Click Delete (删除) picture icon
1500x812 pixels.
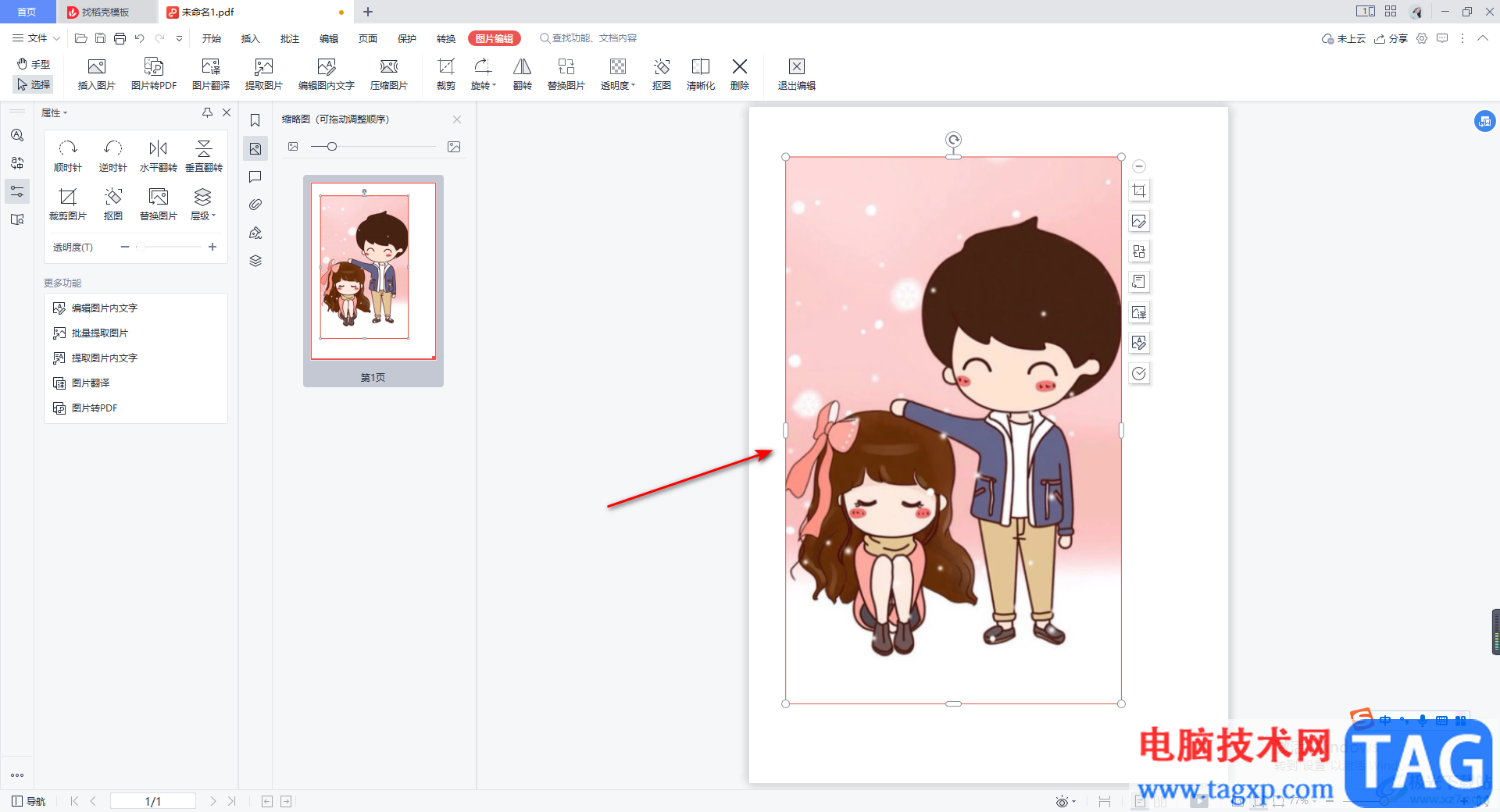pos(740,75)
